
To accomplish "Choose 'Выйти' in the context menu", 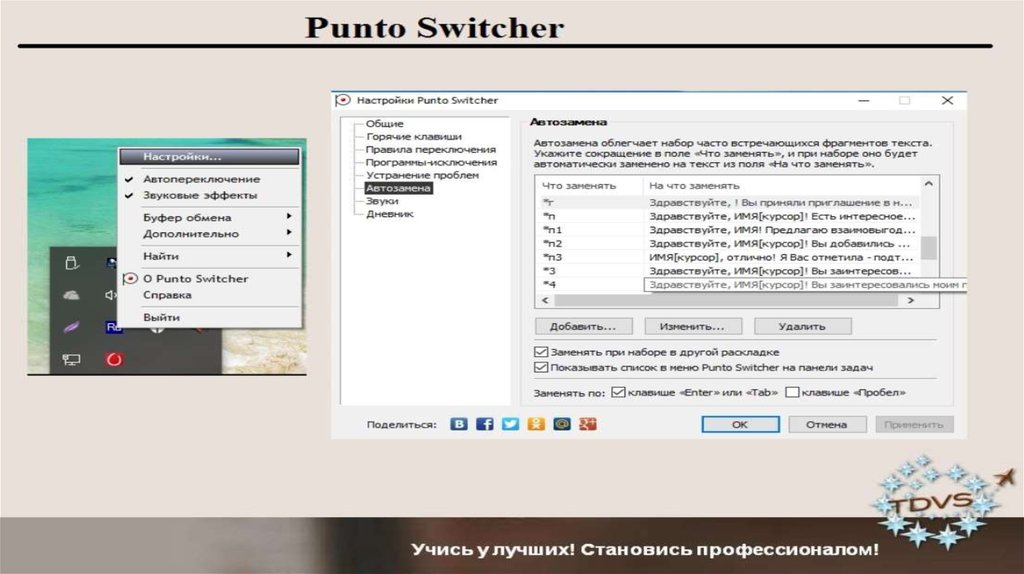I will [161, 317].
